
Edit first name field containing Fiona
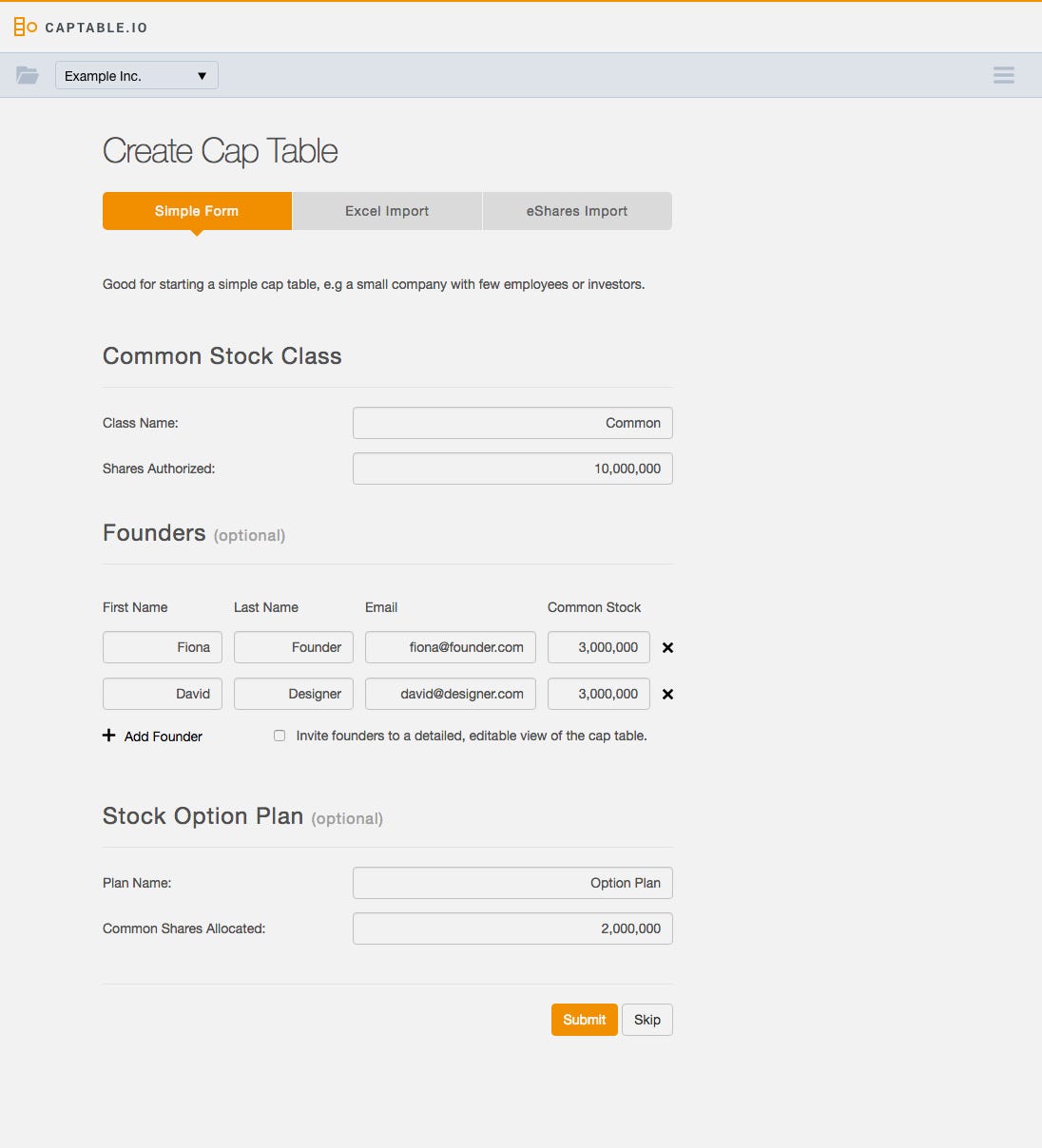pyautogui.click(x=163, y=647)
